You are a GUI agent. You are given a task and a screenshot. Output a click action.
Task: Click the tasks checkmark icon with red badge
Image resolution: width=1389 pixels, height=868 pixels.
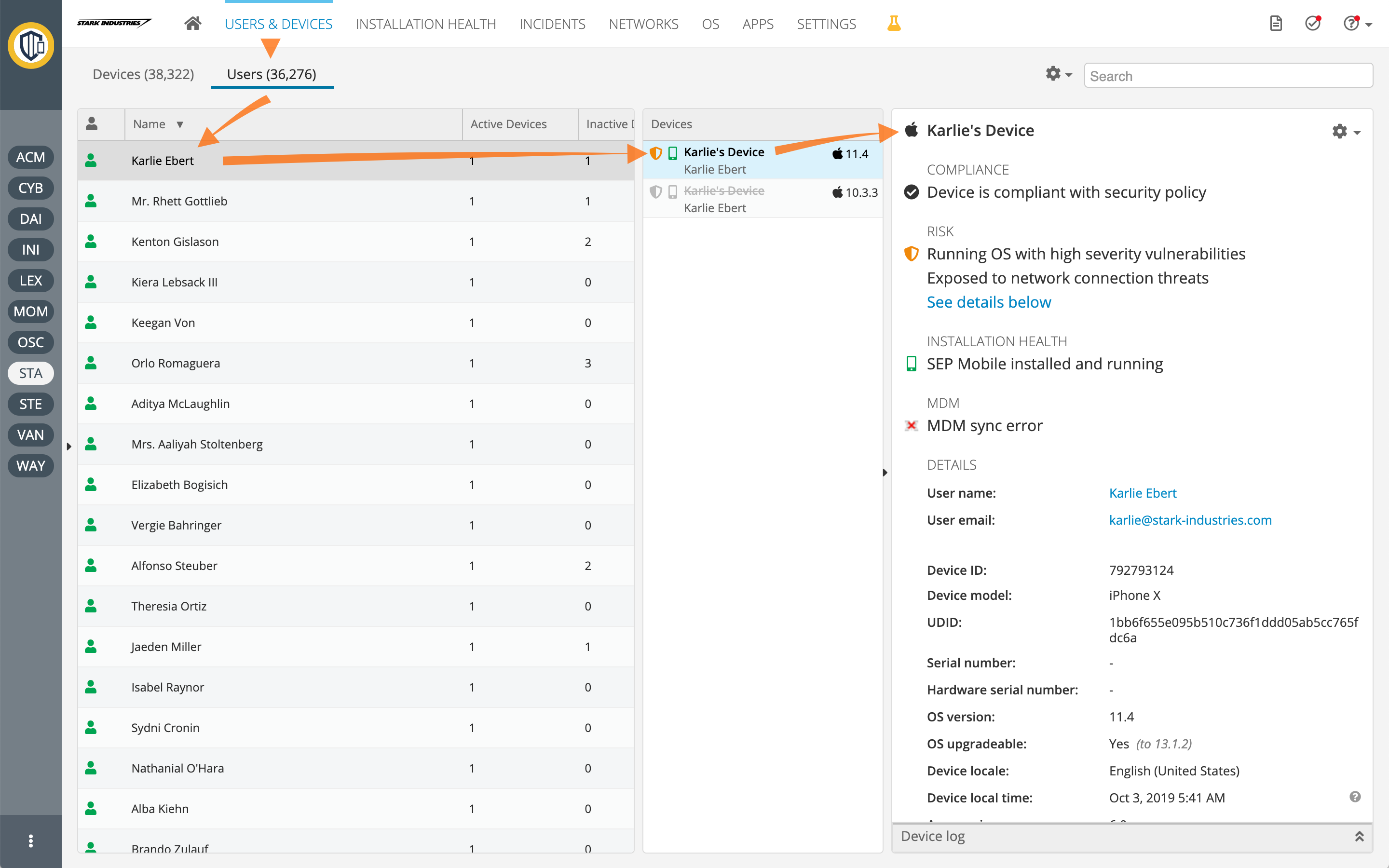[x=1313, y=24]
